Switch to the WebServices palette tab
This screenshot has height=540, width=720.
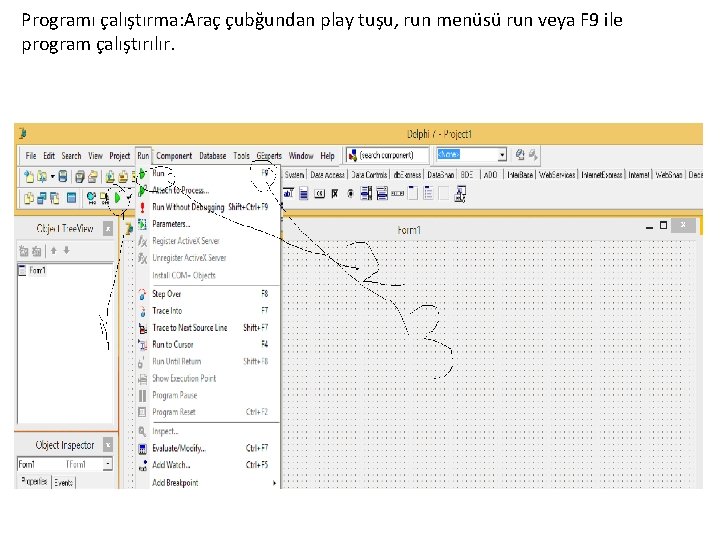pos(557,174)
